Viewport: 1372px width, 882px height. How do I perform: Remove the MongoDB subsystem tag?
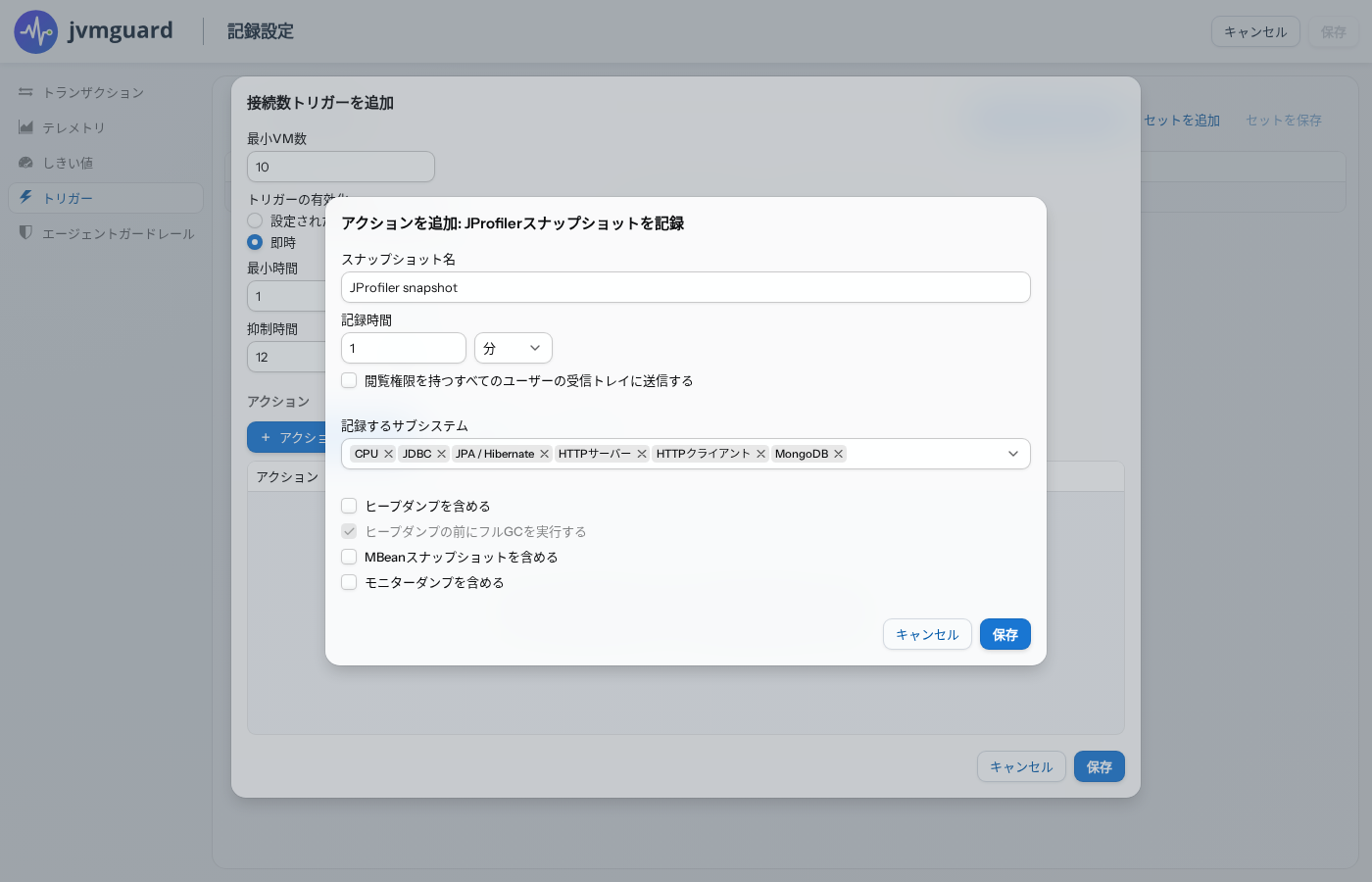[838, 454]
